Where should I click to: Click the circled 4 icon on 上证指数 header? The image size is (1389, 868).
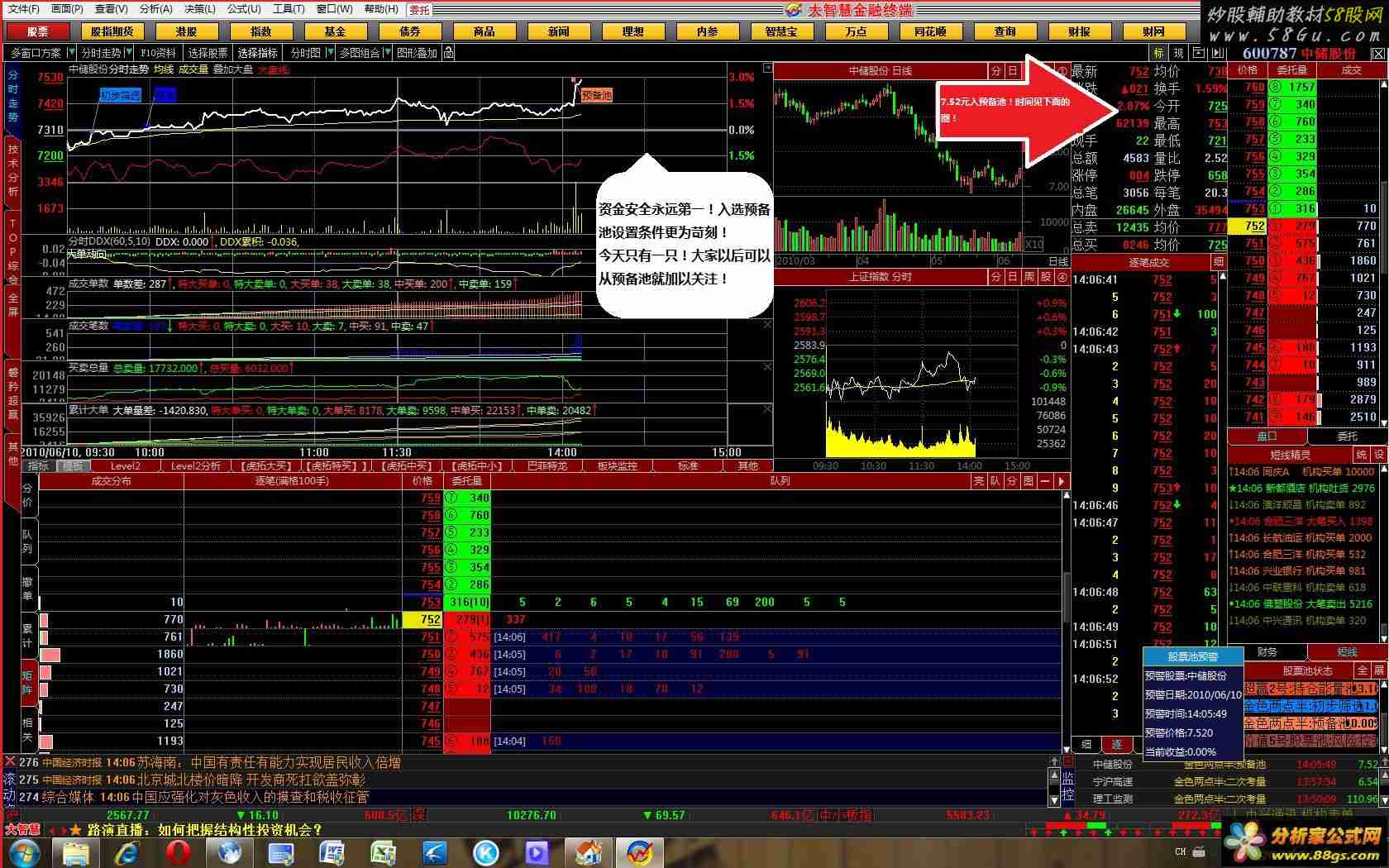1062,278
